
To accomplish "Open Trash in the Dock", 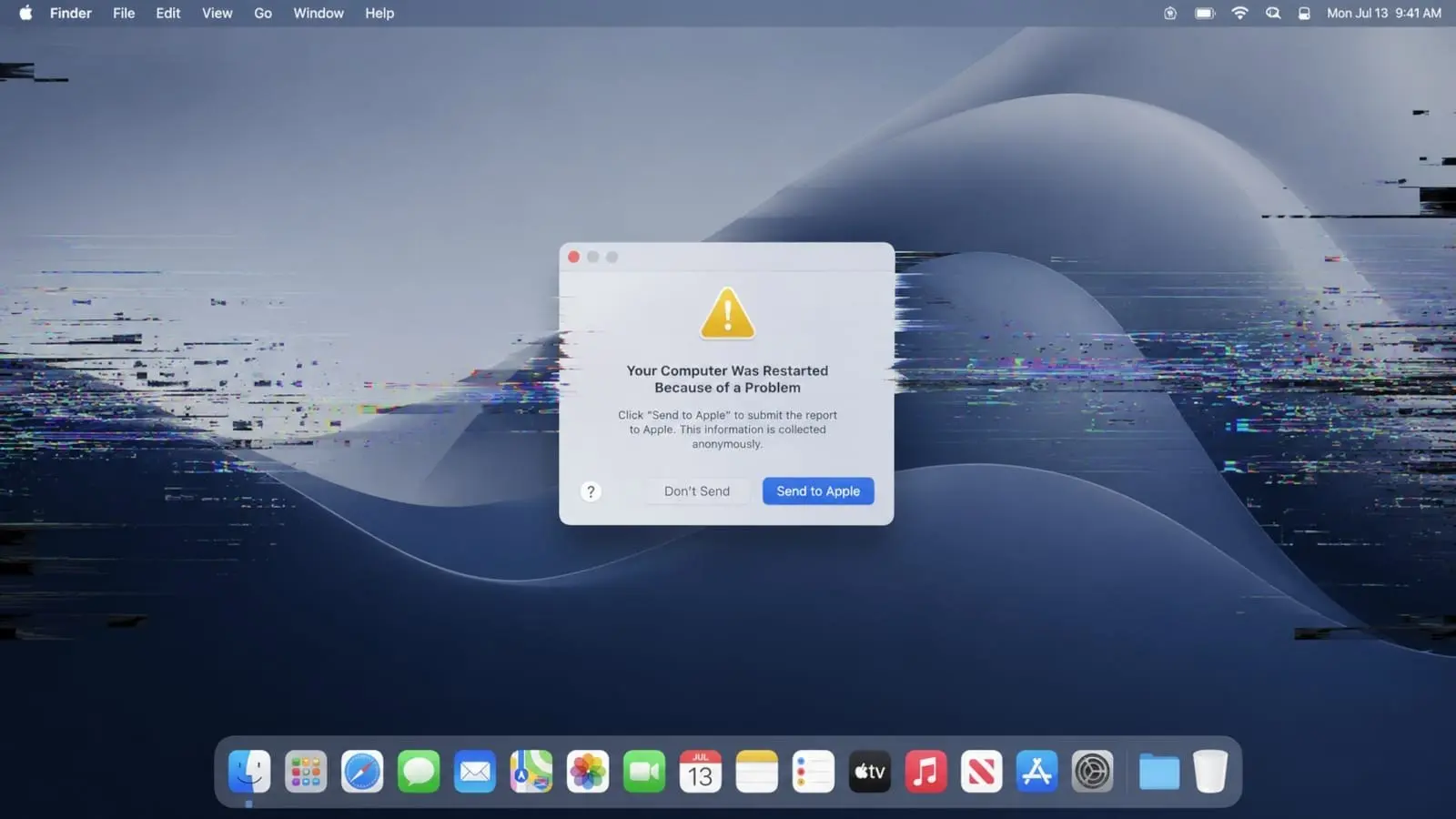I will [x=1210, y=772].
